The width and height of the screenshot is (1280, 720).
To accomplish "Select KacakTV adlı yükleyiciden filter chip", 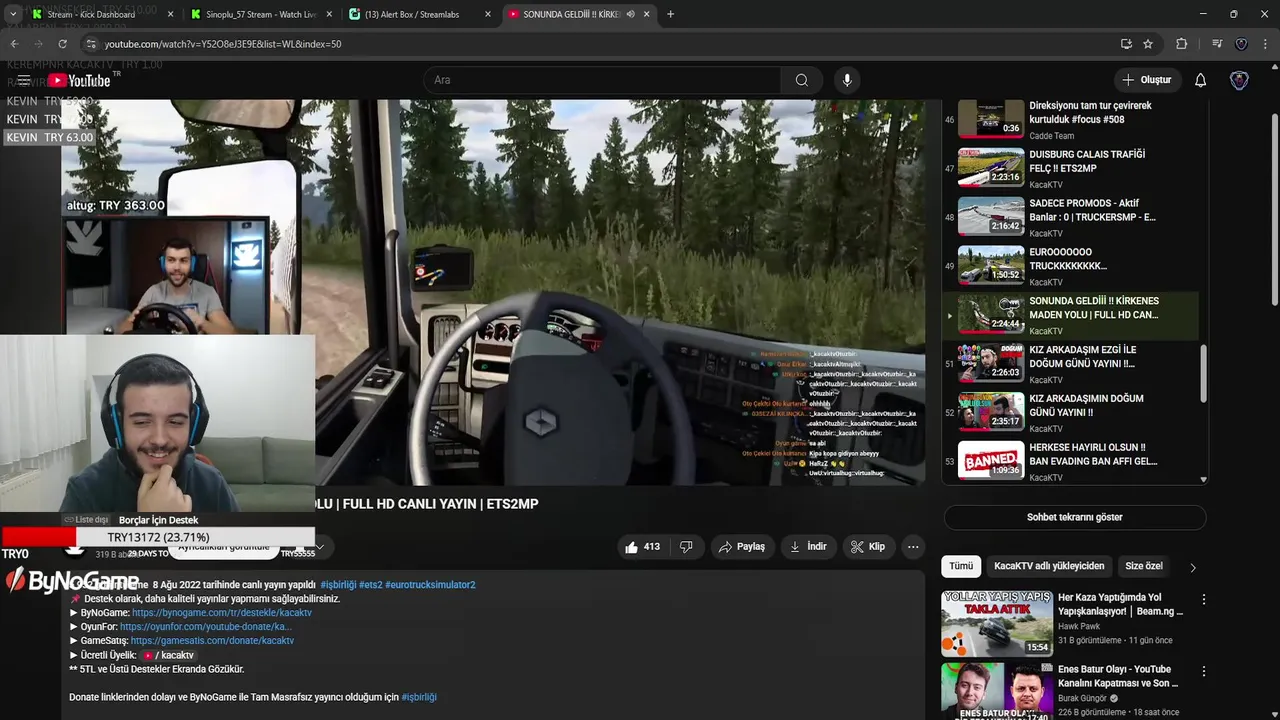I will coord(1049,566).
